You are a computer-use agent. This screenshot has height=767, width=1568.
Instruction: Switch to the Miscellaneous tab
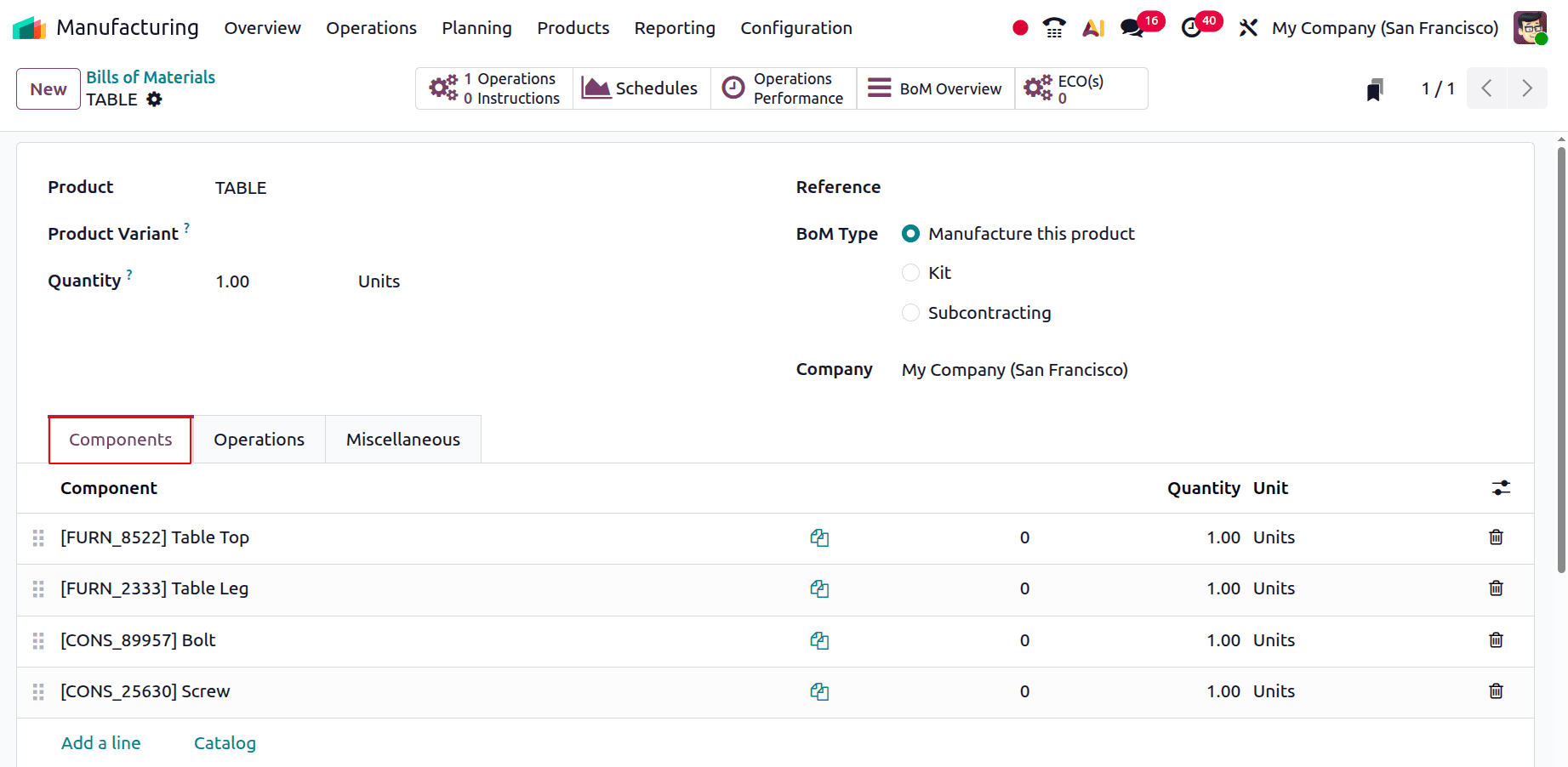pyautogui.click(x=403, y=440)
